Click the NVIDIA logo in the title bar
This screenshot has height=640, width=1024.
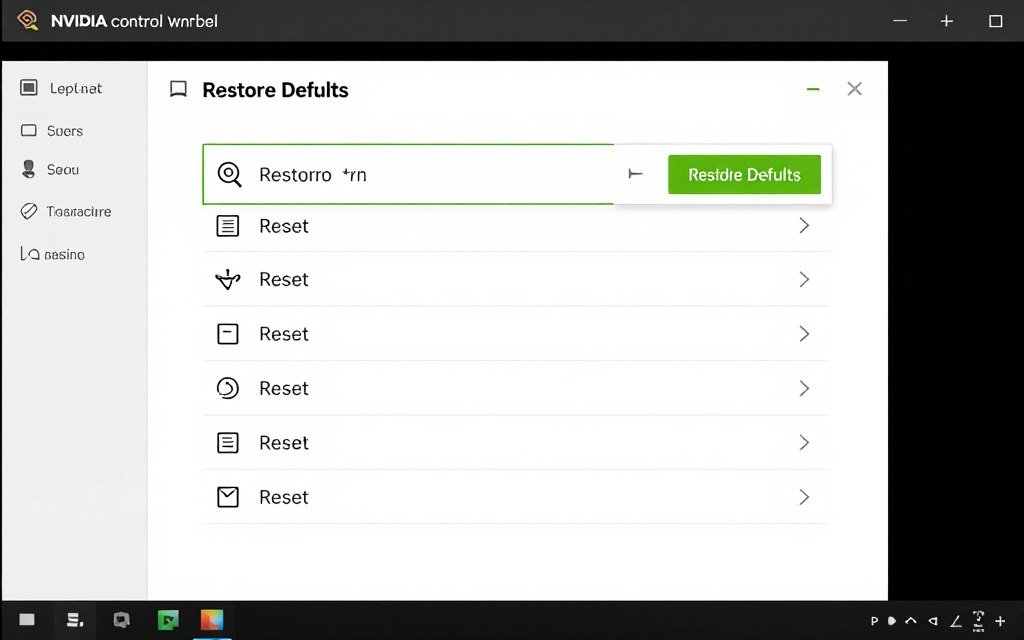(x=28, y=19)
